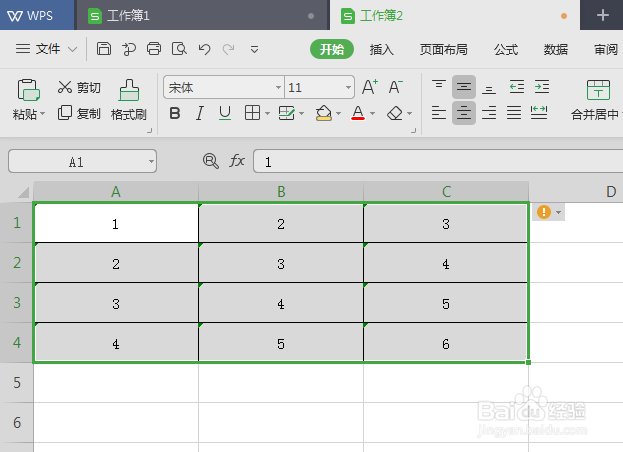The height and width of the screenshot is (452, 623).
Task: Switch to the 插入 tab
Action: pyautogui.click(x=381, y=50)
